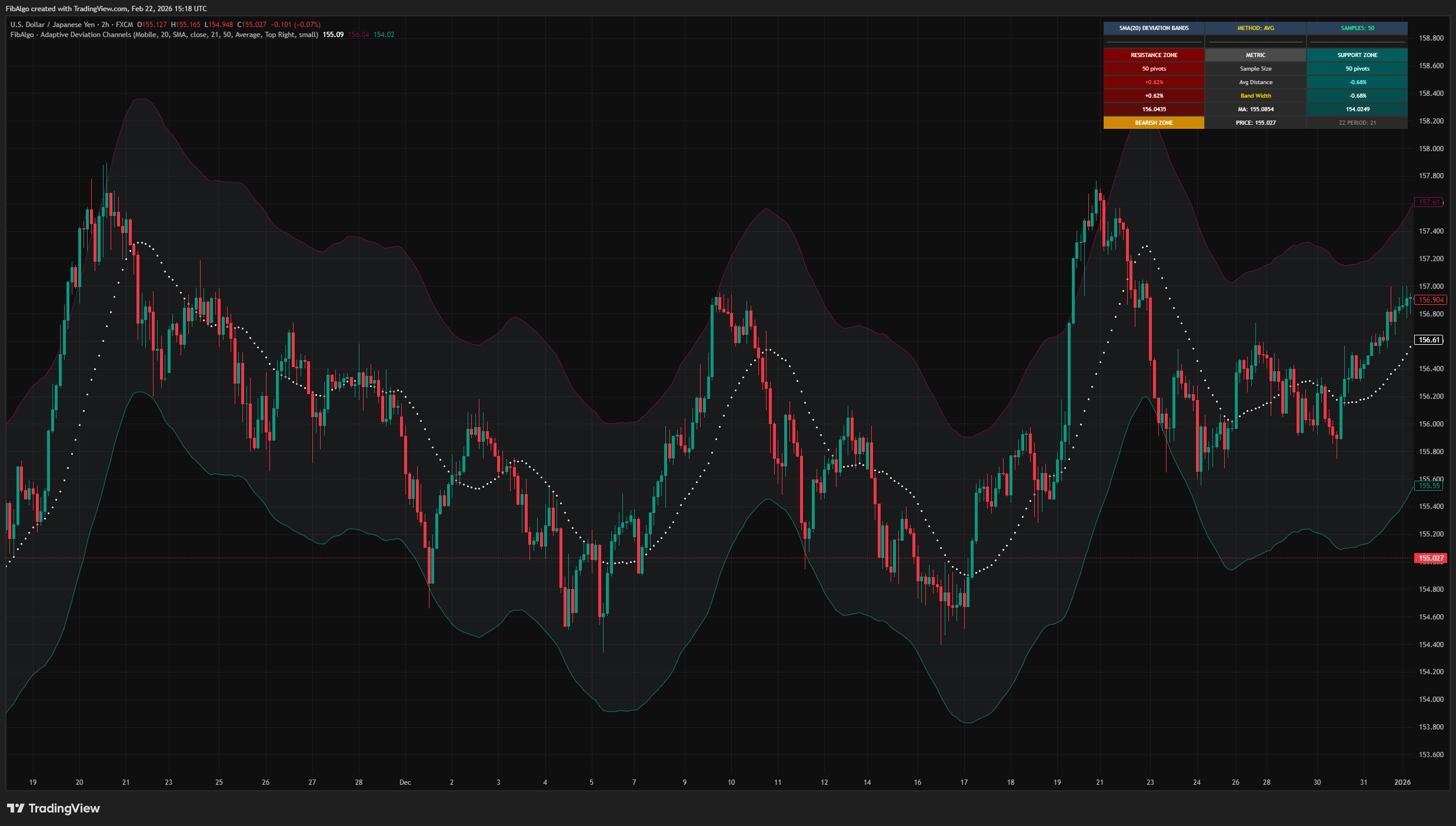Select the RESISTANCE ZONE table header
The image size is (1456, 826).
click(x=1154, y=55)
